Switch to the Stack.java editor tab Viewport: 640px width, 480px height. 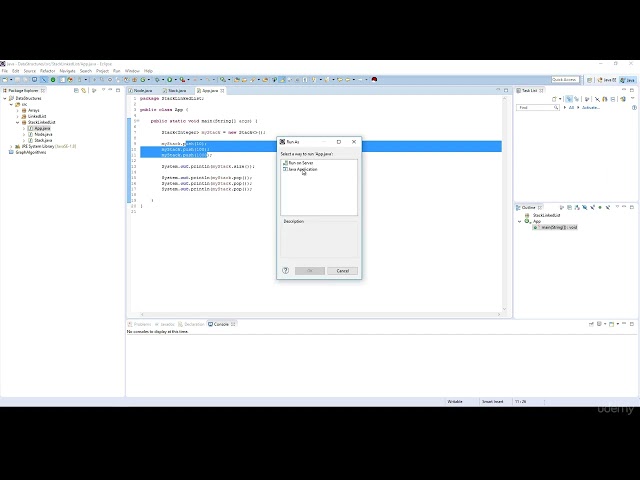(177, 91)
